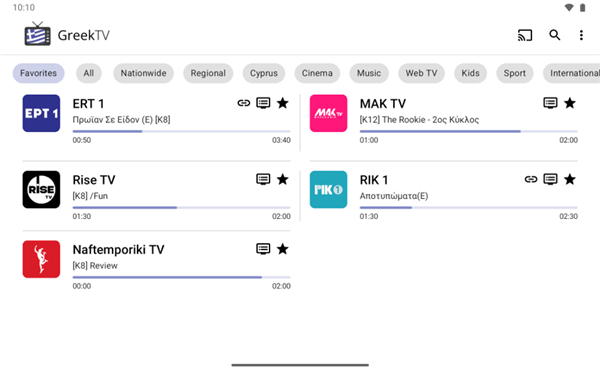Open the three-dot overflow menu

(x=581, y=35)
